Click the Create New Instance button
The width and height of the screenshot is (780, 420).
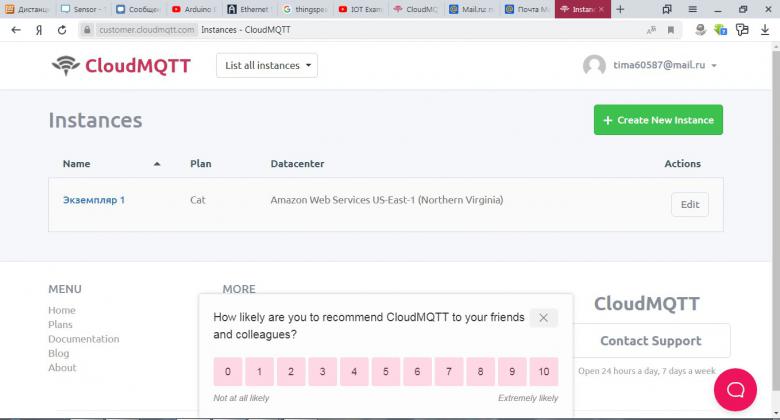658,120
